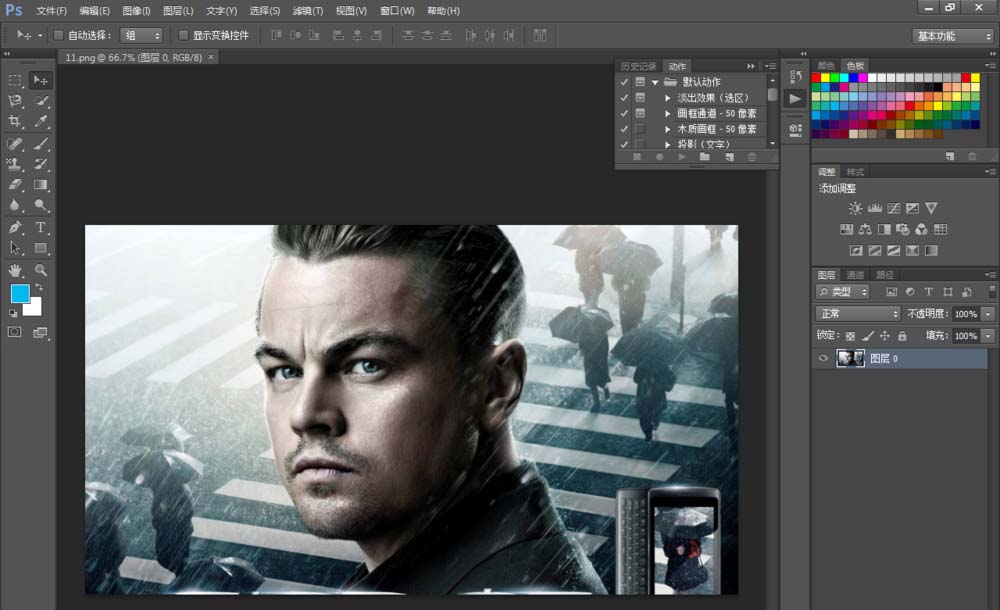1000x610 pixels.
Task: Select the Eyedropper tool
Action: [x=41, y=121]
